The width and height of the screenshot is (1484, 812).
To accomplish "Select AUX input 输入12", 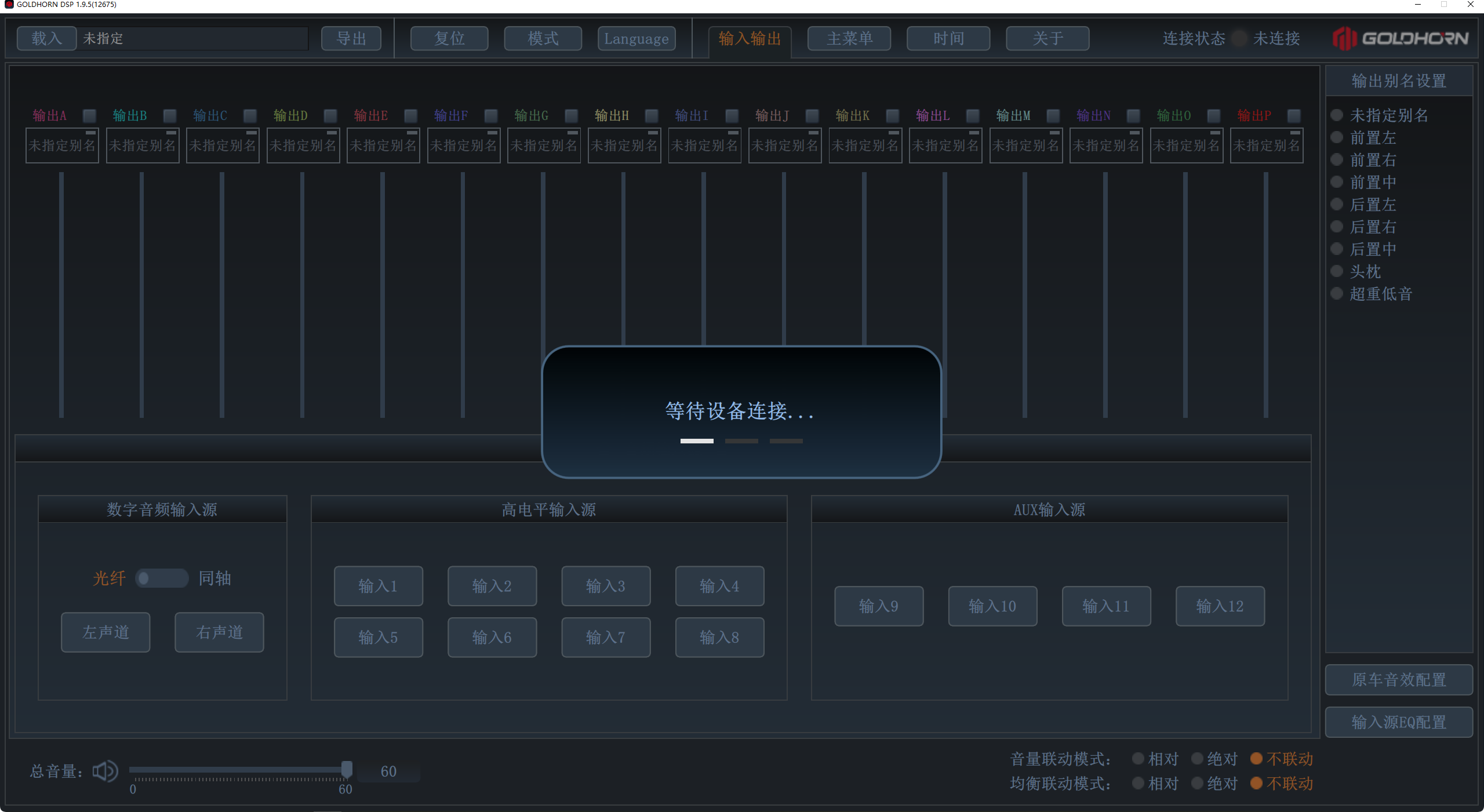I will coord(1220,606).
